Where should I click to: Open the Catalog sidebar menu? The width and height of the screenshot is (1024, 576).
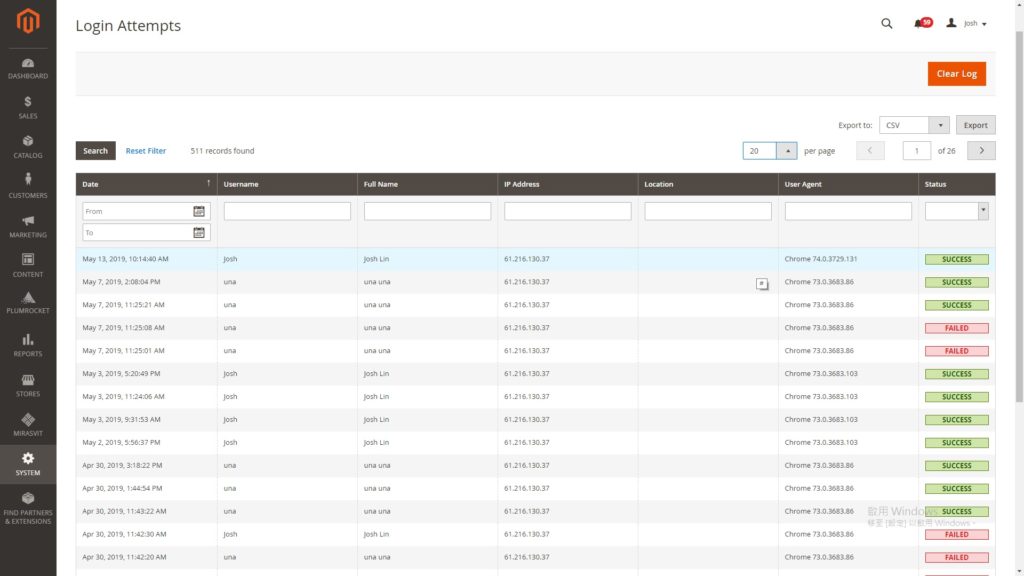(x=27, y=147)
